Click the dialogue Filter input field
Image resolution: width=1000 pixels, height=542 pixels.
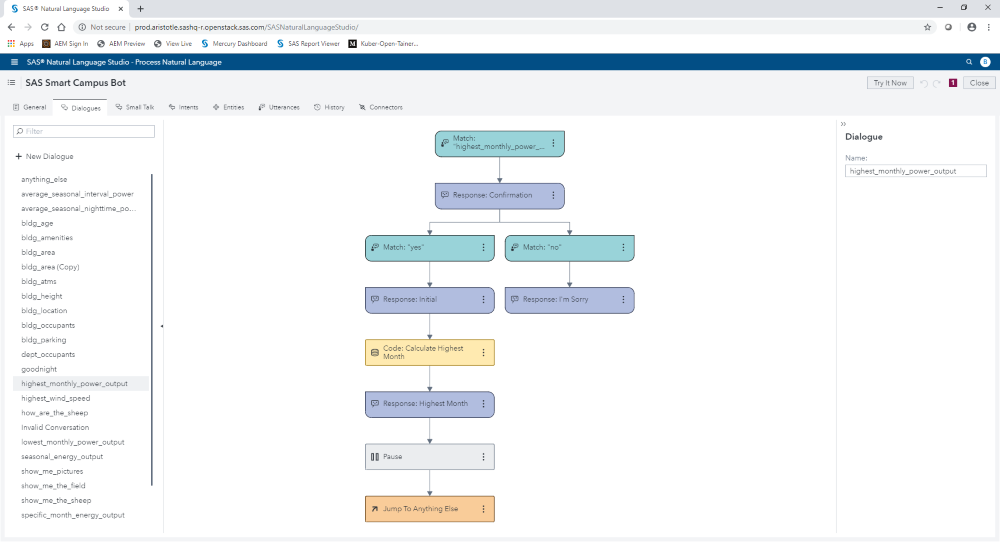pos(84,131)
